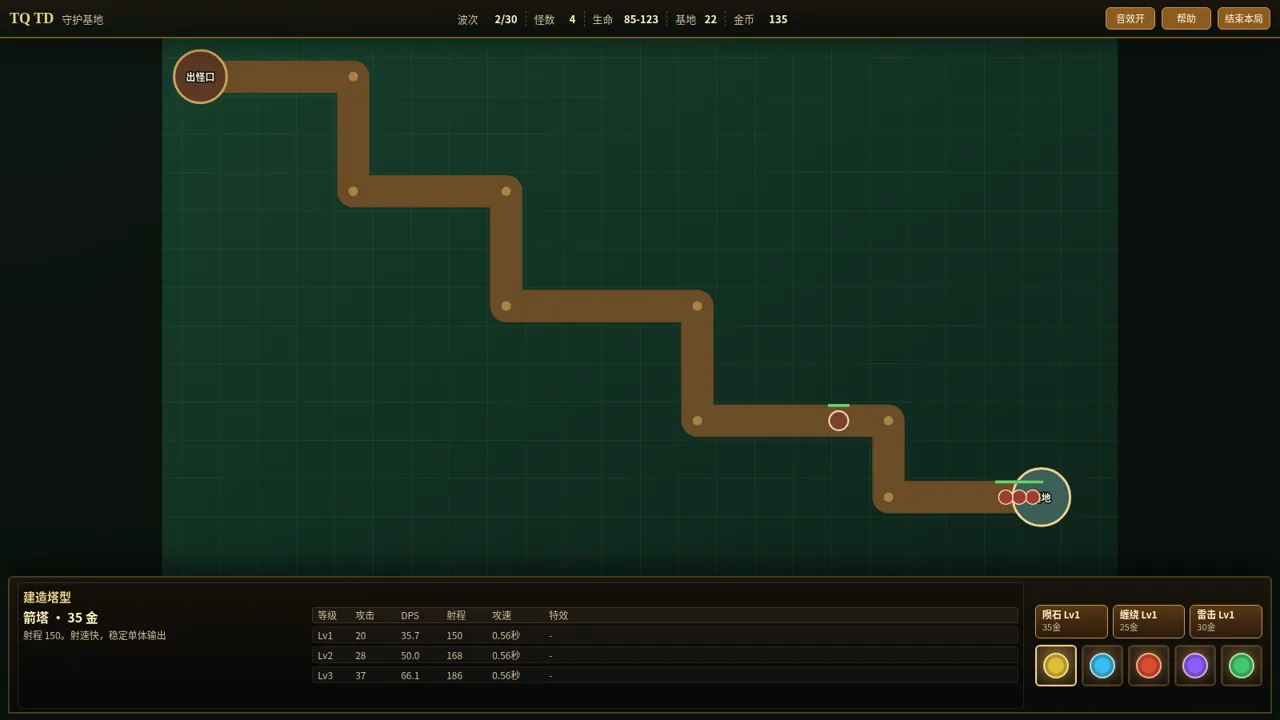Click the 攻速 column header
The width and height of the screenshot is (1280, 720).
point(501,616)
